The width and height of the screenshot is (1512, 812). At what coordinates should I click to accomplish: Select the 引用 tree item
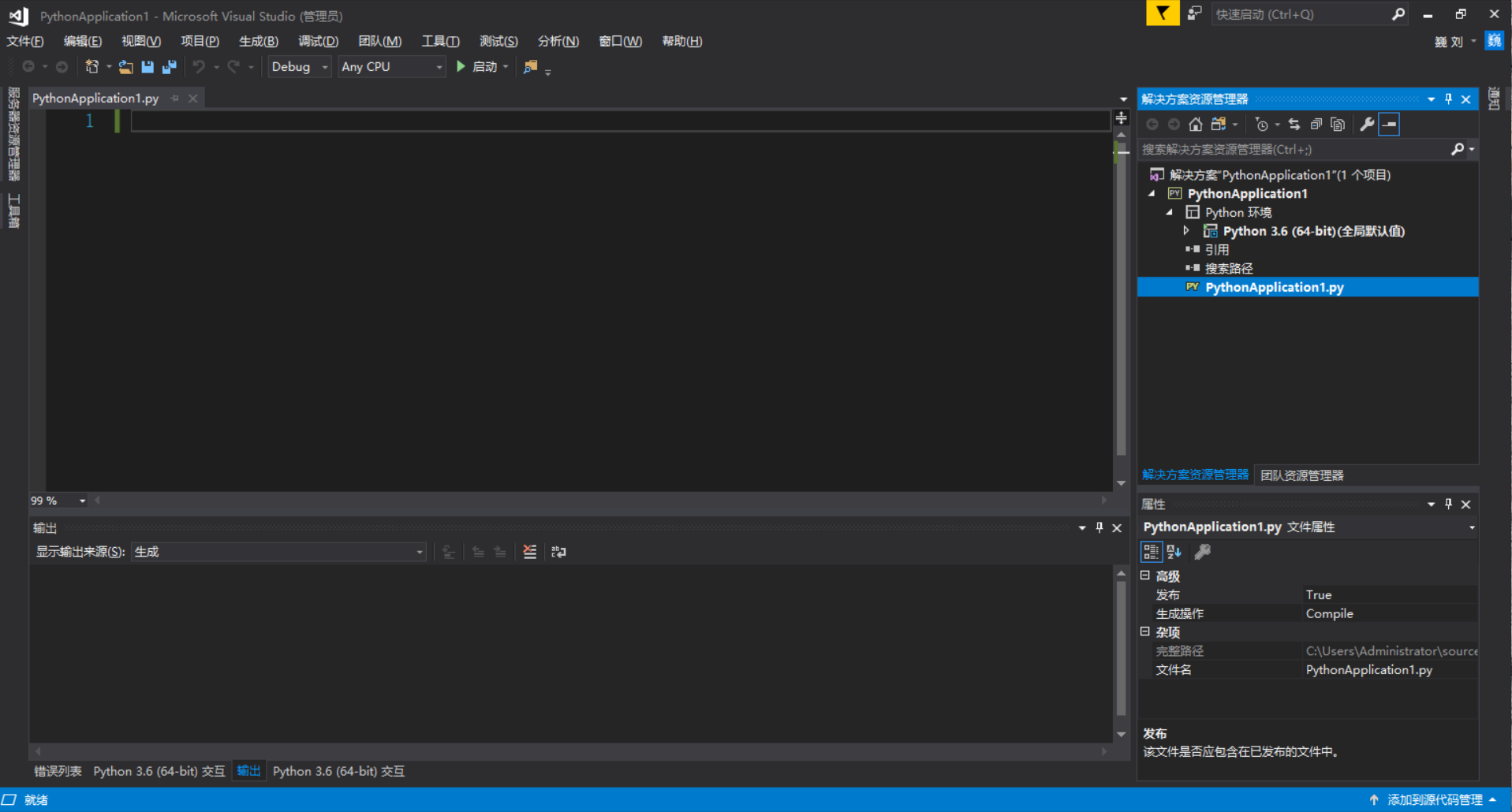coord(1217,249)
